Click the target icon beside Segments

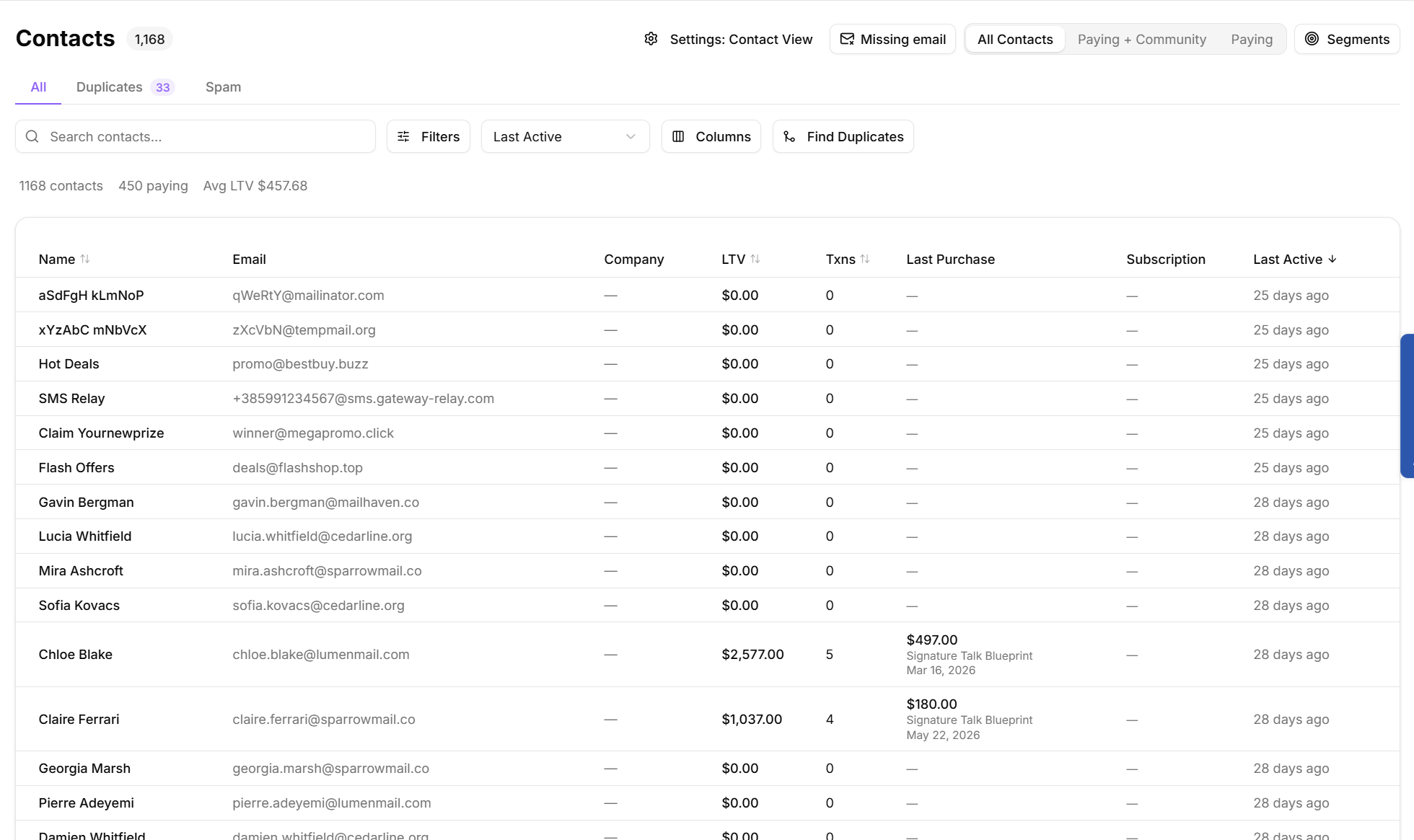pyautogui.click(x=1312, y=39)
